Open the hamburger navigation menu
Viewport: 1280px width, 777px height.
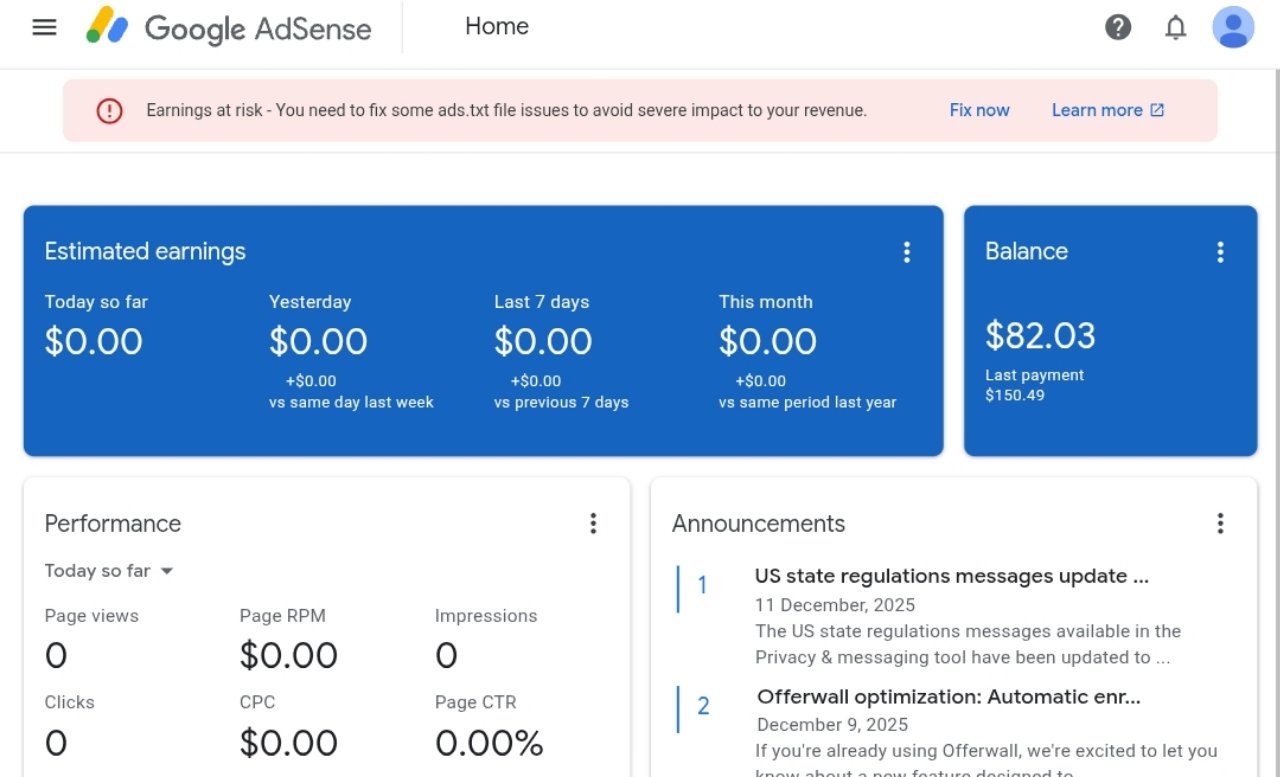point(44,27)
